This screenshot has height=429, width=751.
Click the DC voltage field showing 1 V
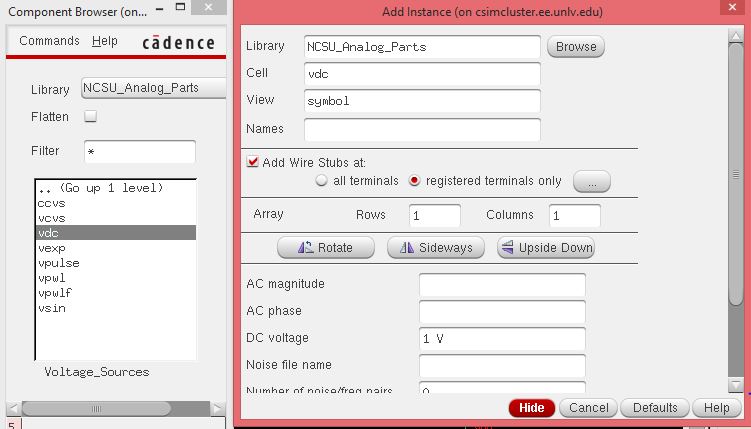coord(502,339)
